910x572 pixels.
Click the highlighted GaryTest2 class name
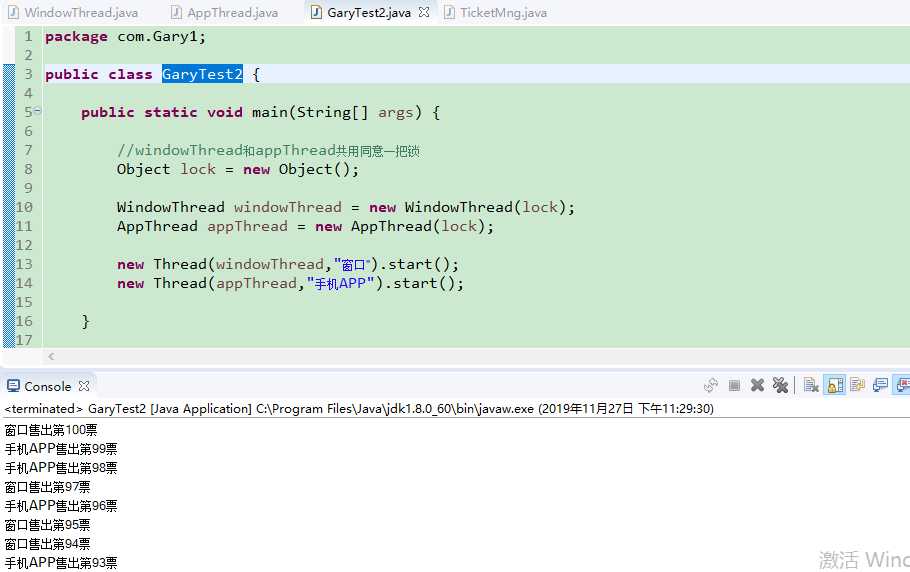point(202,74)
